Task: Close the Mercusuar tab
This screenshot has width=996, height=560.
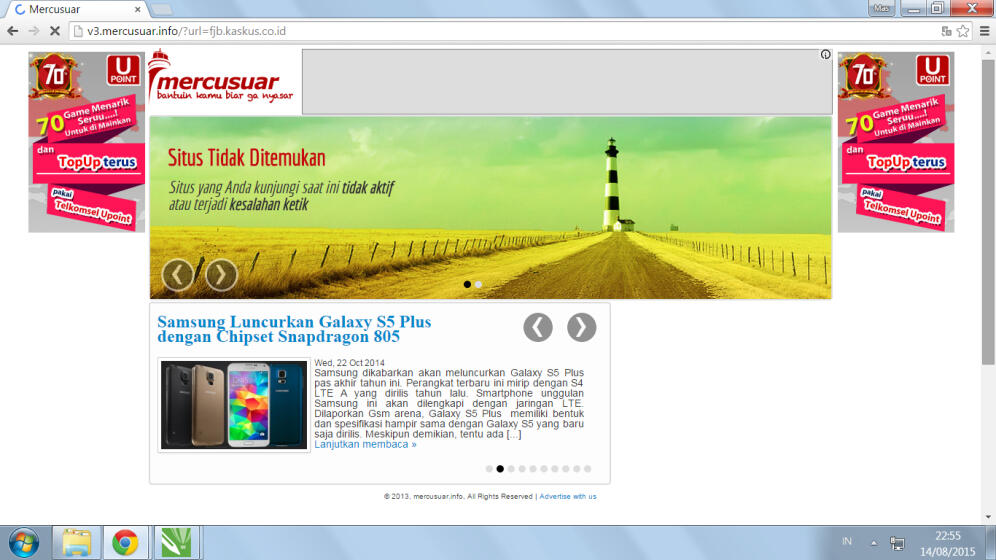Action: click(x=137, y=10)
